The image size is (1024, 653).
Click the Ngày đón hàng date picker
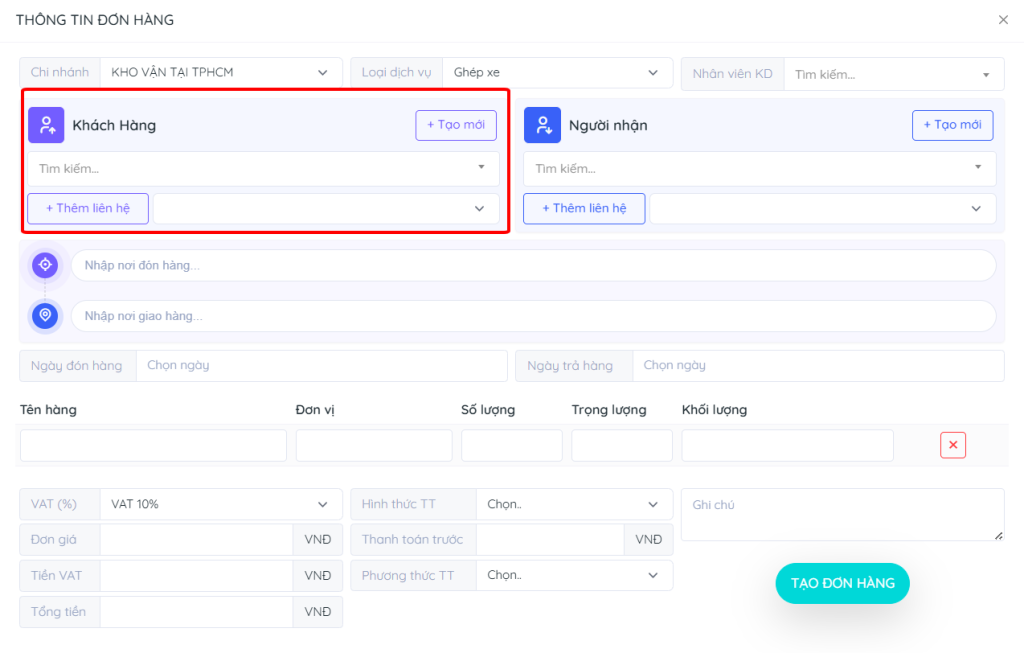coord(320,365)
